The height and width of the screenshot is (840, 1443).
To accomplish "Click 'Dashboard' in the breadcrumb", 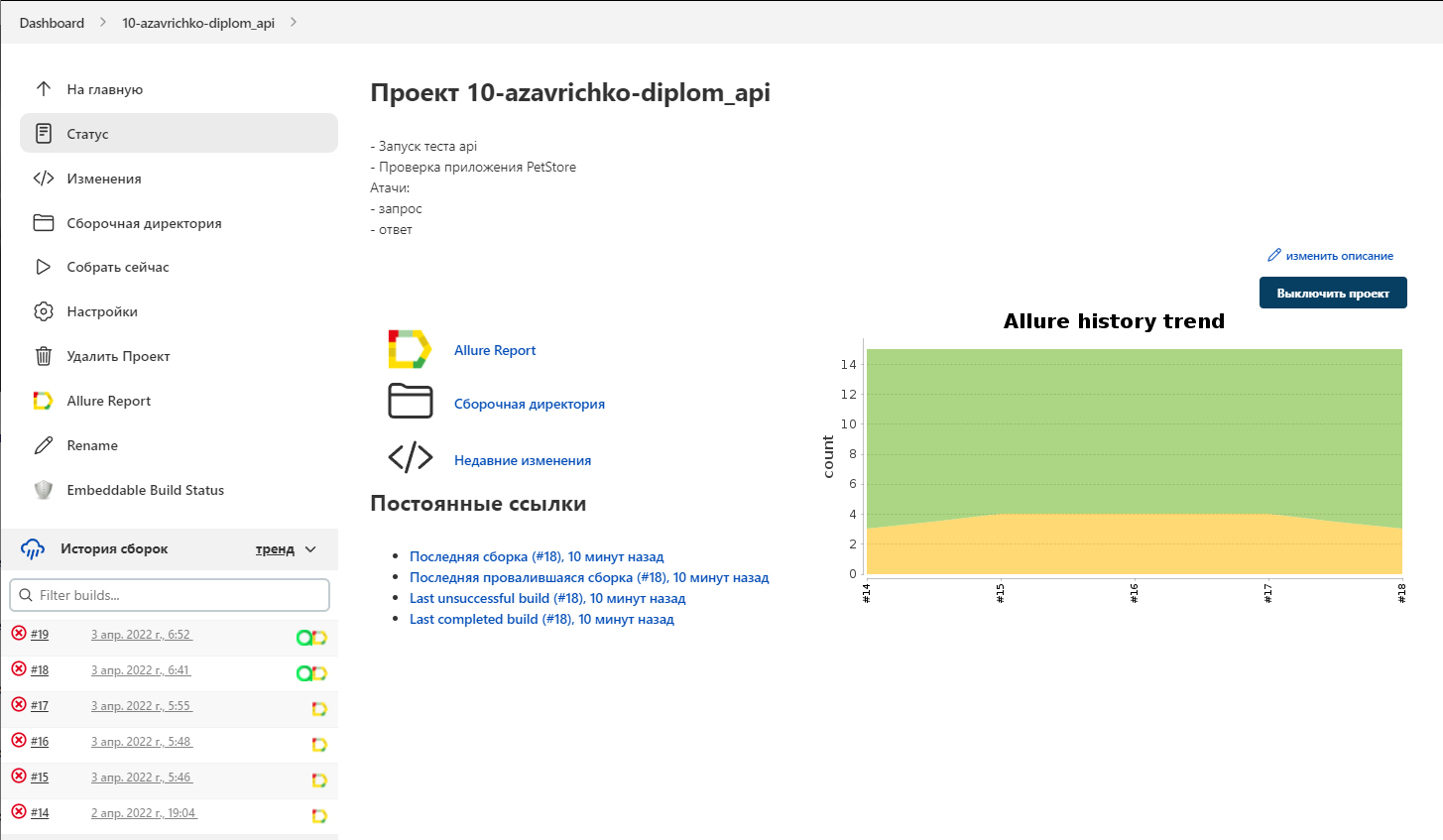I will click(52, 23).
